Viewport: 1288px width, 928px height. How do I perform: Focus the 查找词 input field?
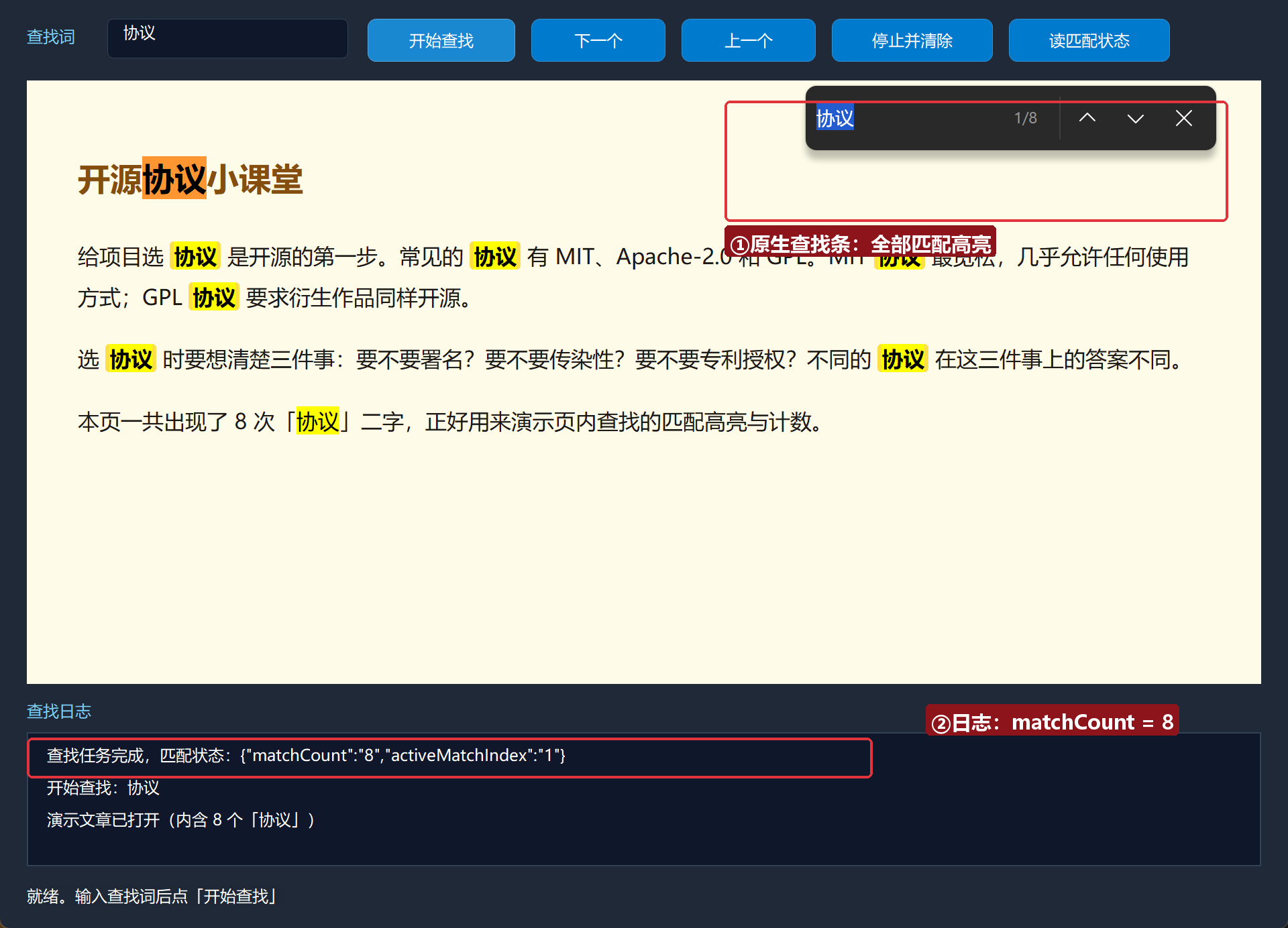tap(227, 38)
